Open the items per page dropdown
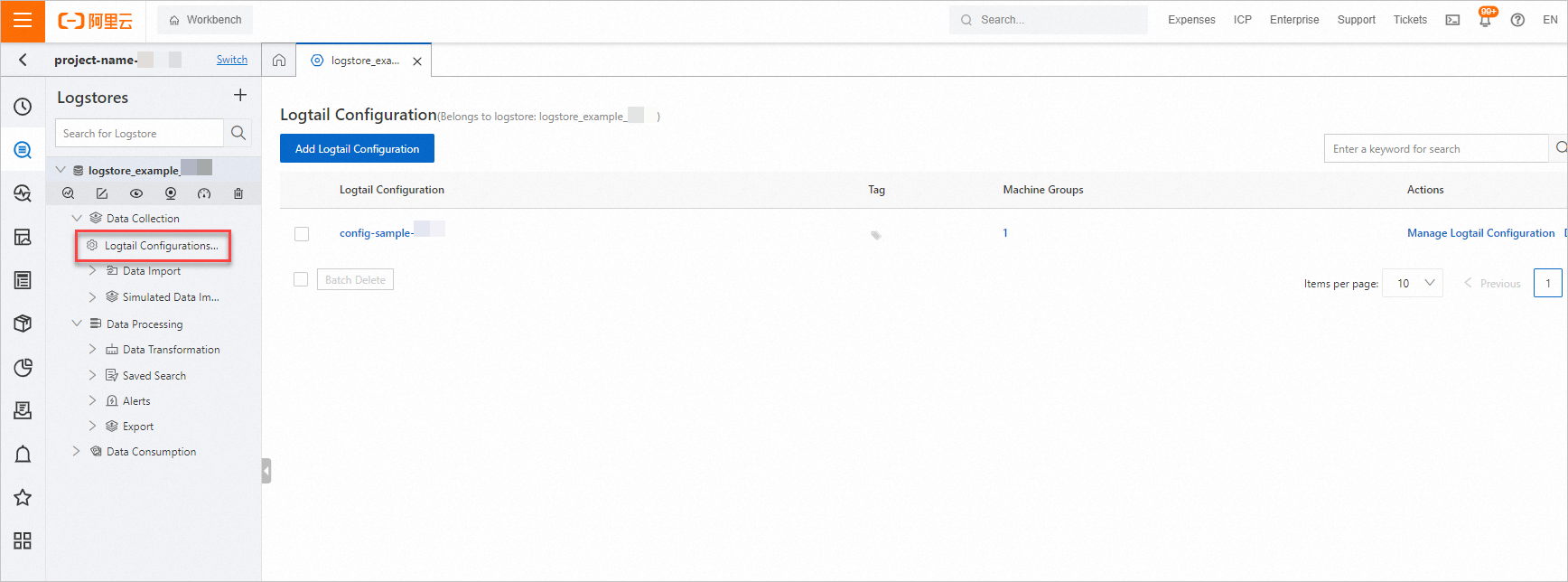Screen dimensions: 1568x582 [x=1413, y=283]
